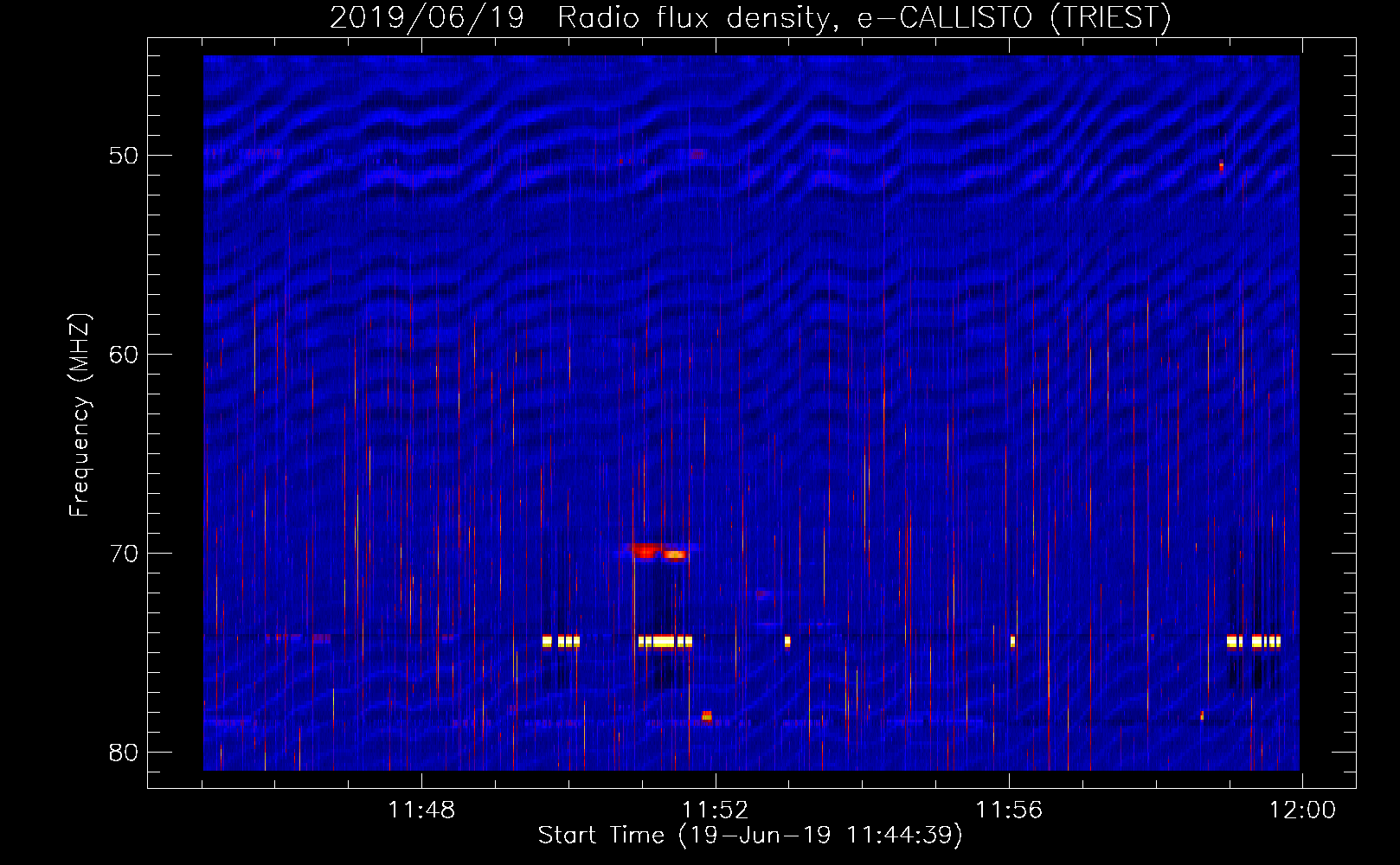This screenshot has width=1400, height=865.
Task: Click the 11:52 time tick label
Action: coord(715,811)
